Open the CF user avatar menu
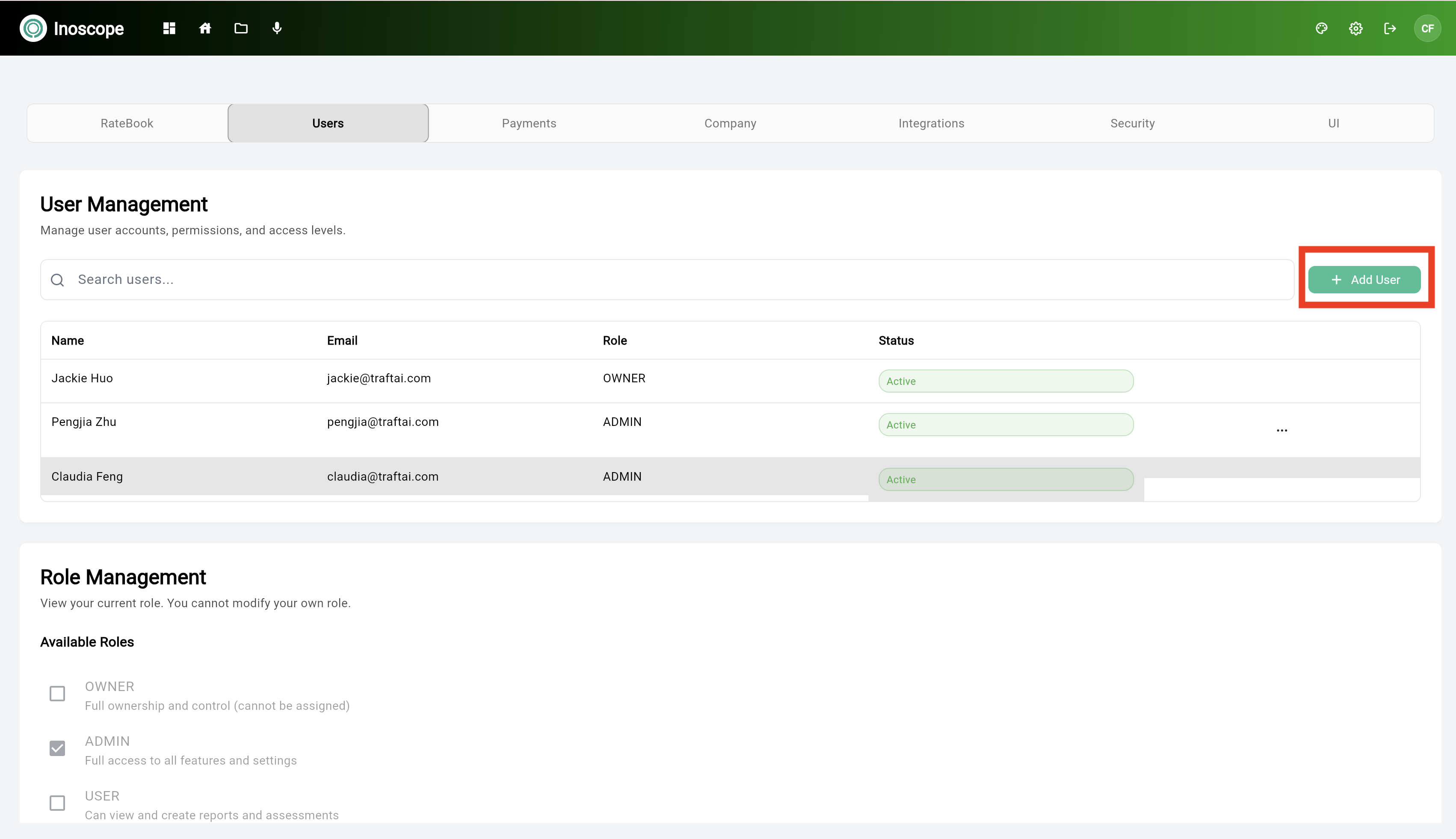 coord(1427,28)
